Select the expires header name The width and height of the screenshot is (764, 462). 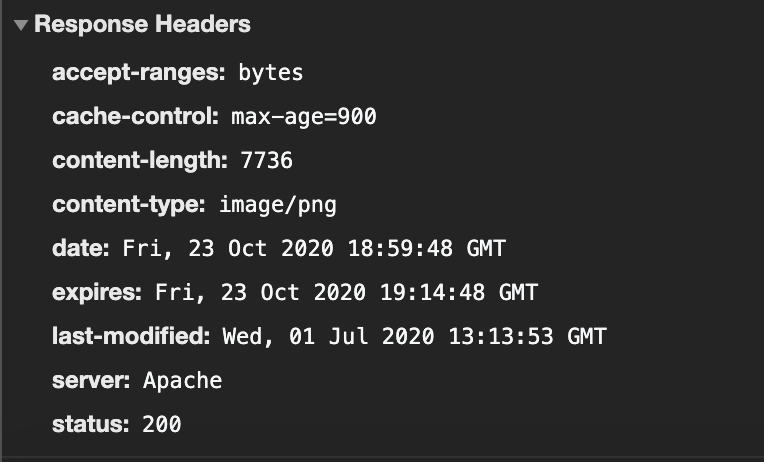98,293
